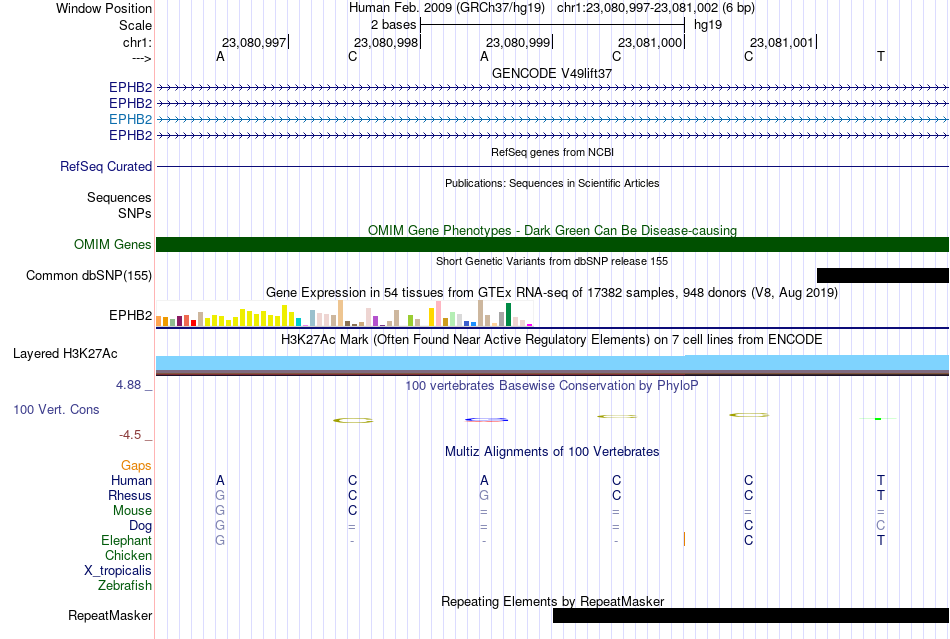Click the 100 Vert. Cons track label
The image size is (950, 639).
(56, 409)
